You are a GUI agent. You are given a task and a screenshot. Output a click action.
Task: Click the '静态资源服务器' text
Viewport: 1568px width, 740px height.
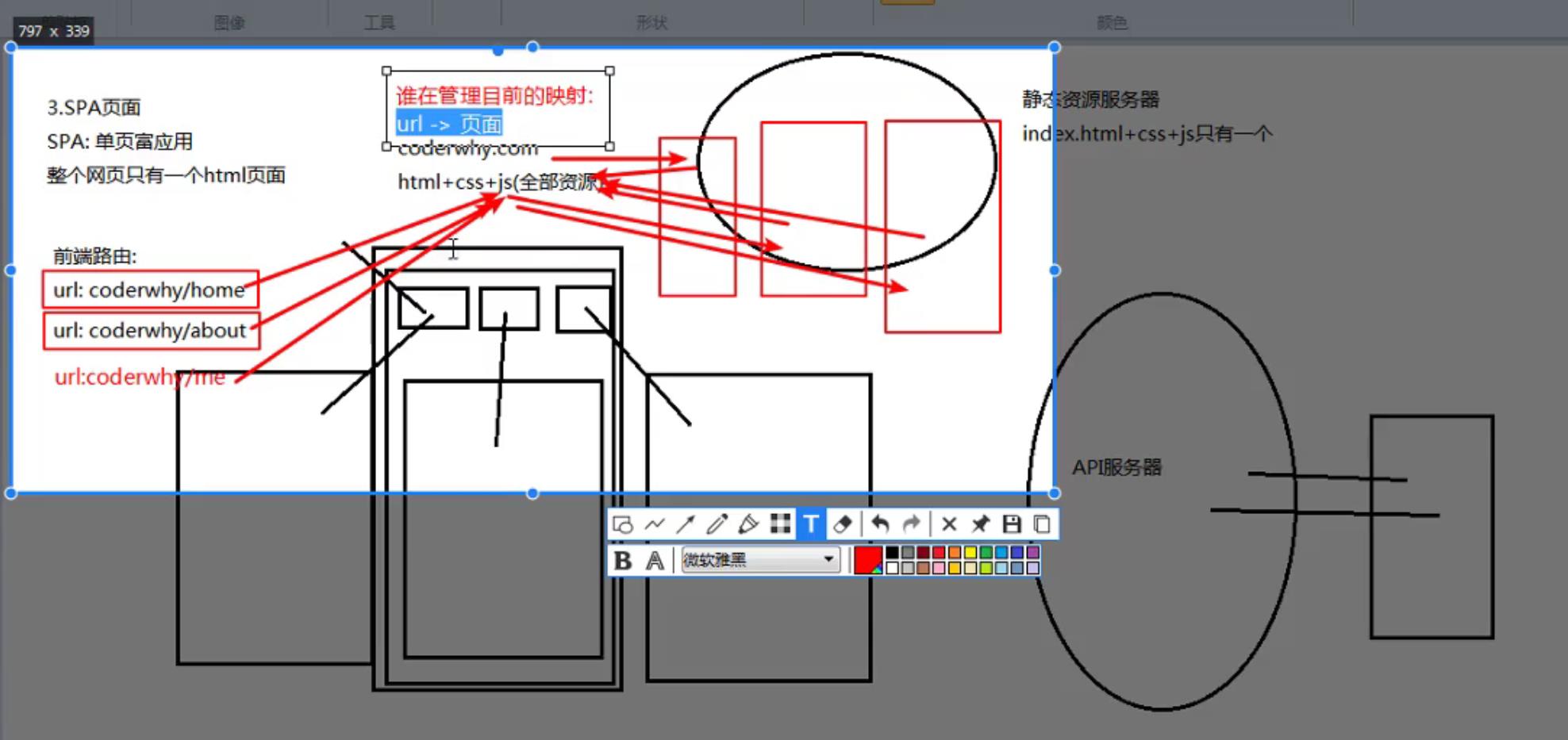(x=1091, y=99)
